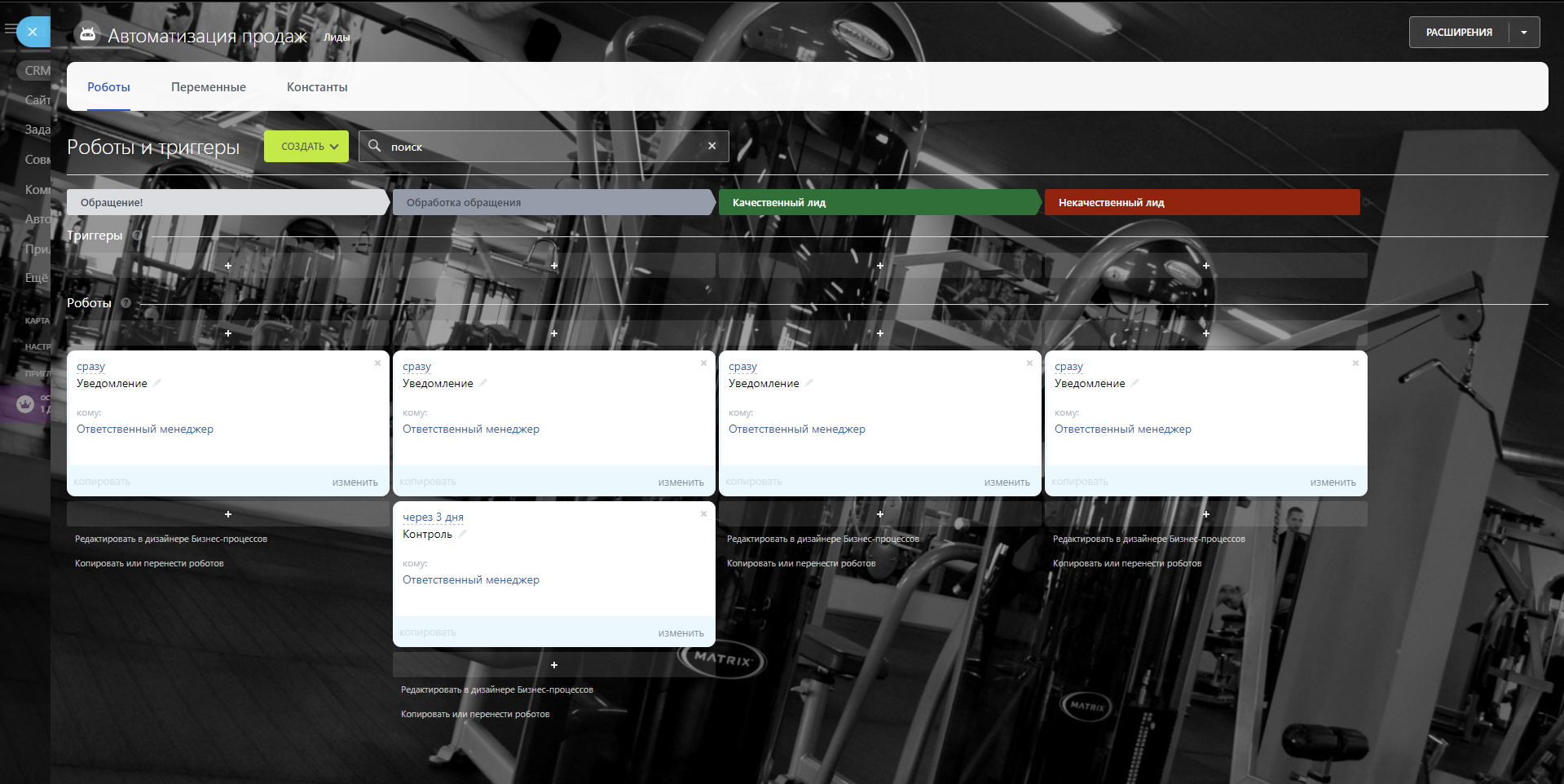This screenshot has height=784, width=1564.
Task: Add robot below Уведомление in Качественный лид
Action: click(x=880, y=514)
